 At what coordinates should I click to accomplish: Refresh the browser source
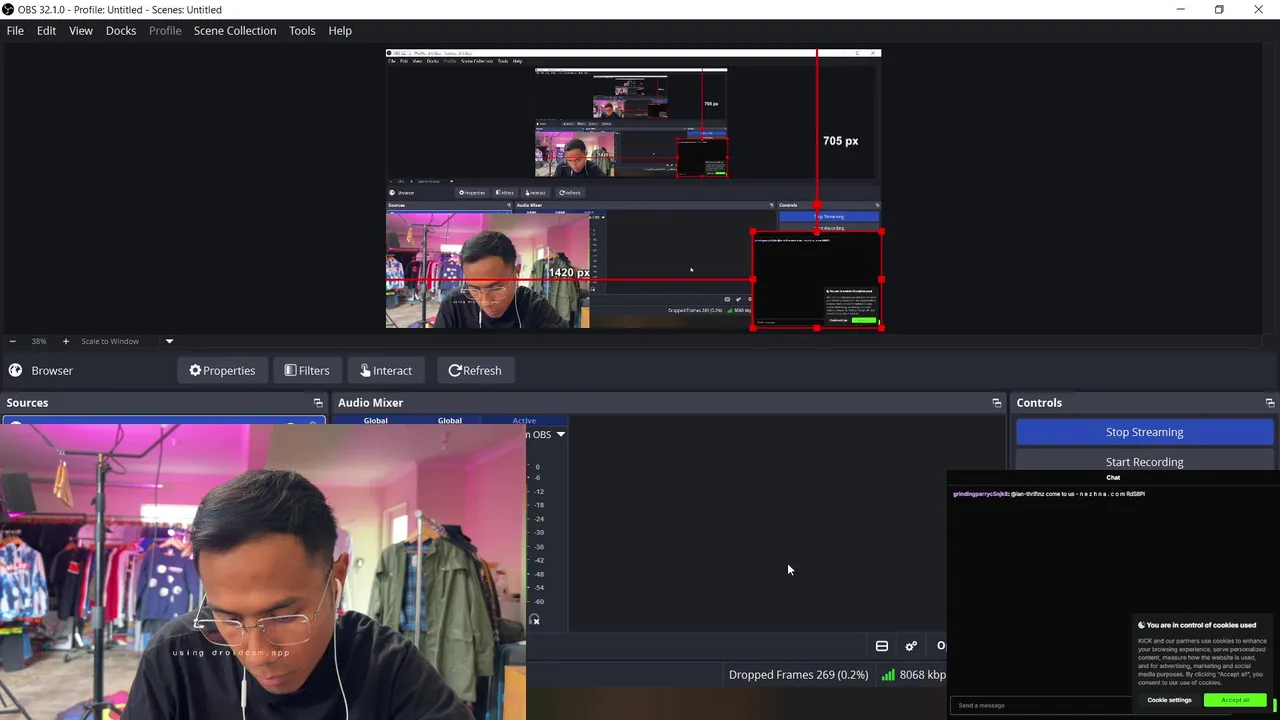tap(475, 370)
